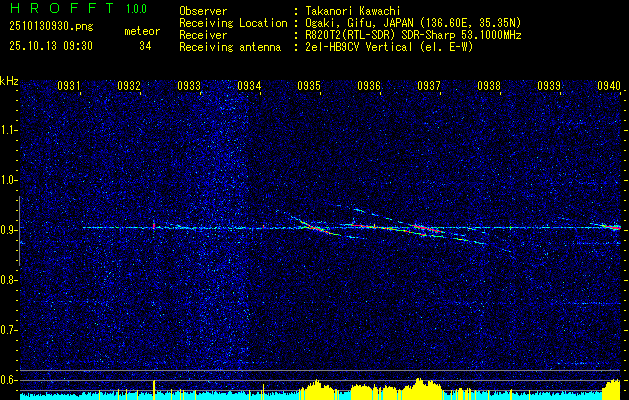The width and height of the screenshot is (629, 400).
Task: Click the Receiver label
Action: [203, 35]
